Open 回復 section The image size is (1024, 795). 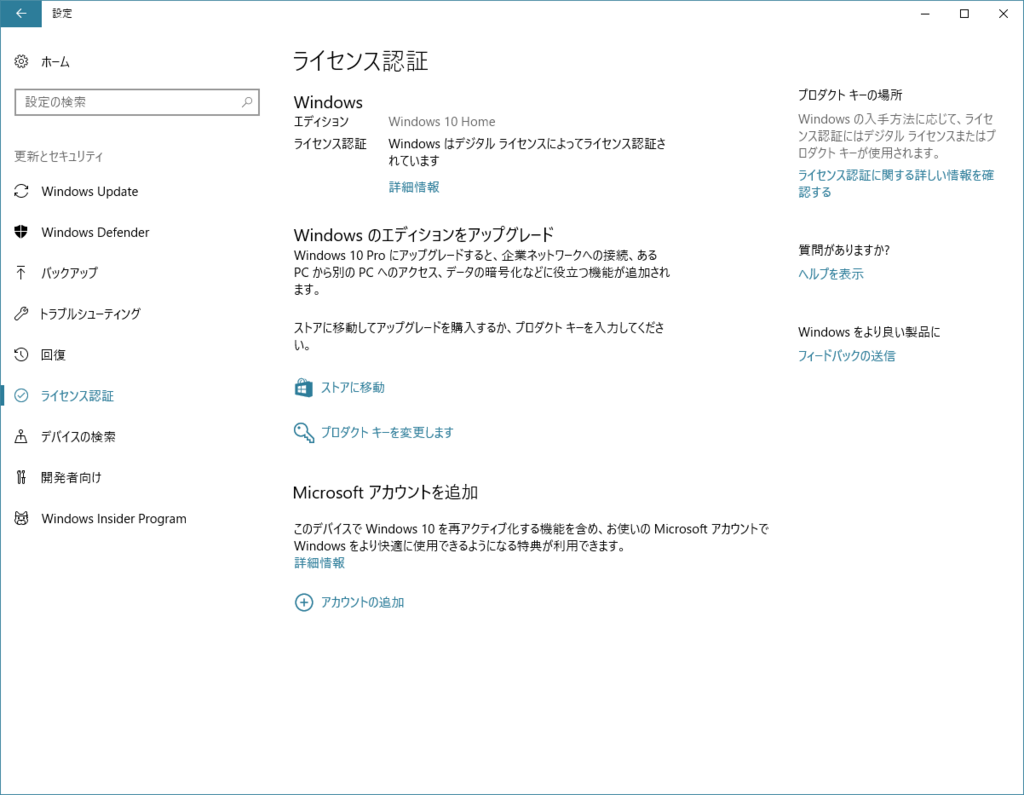(x=53, y=355)
